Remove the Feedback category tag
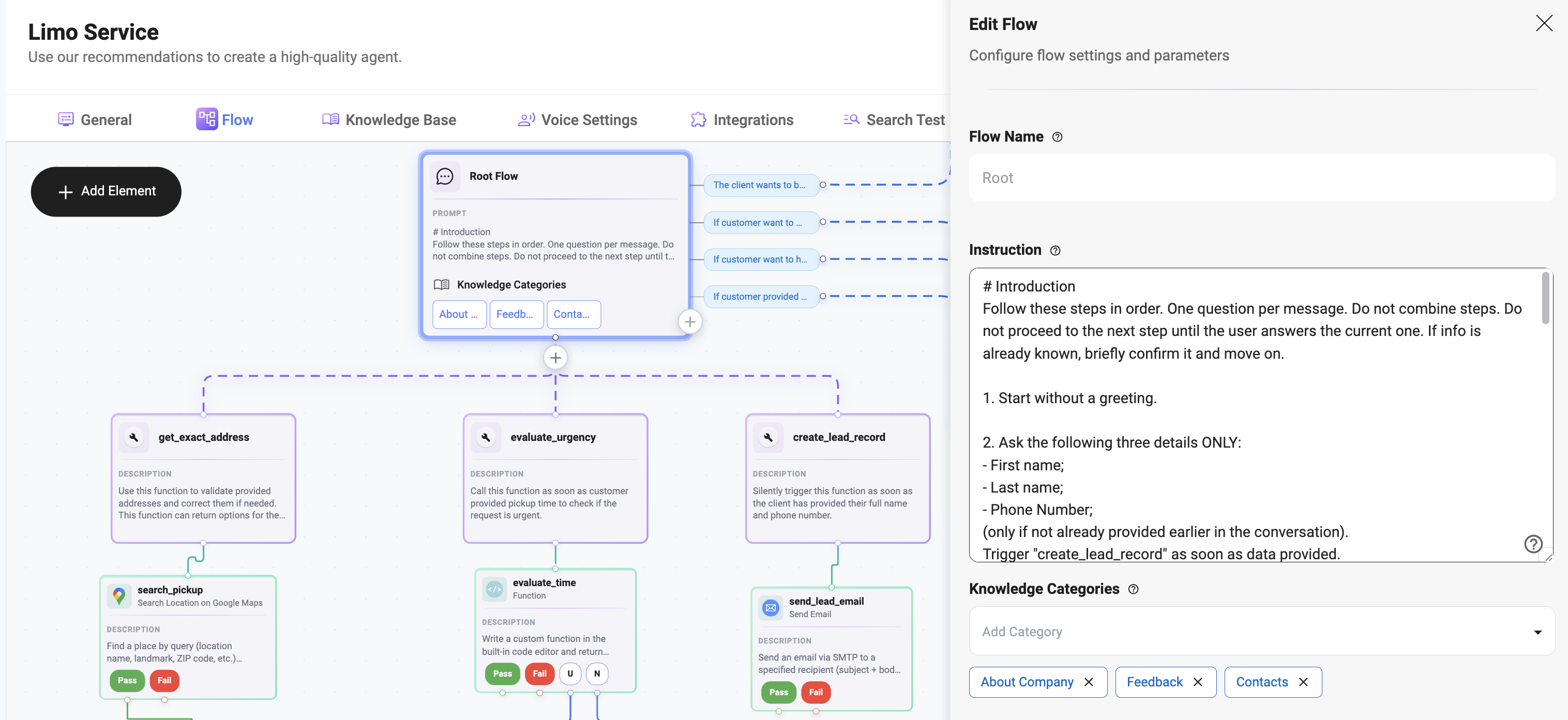1568x720 pixels. [x=1198, y=682]
